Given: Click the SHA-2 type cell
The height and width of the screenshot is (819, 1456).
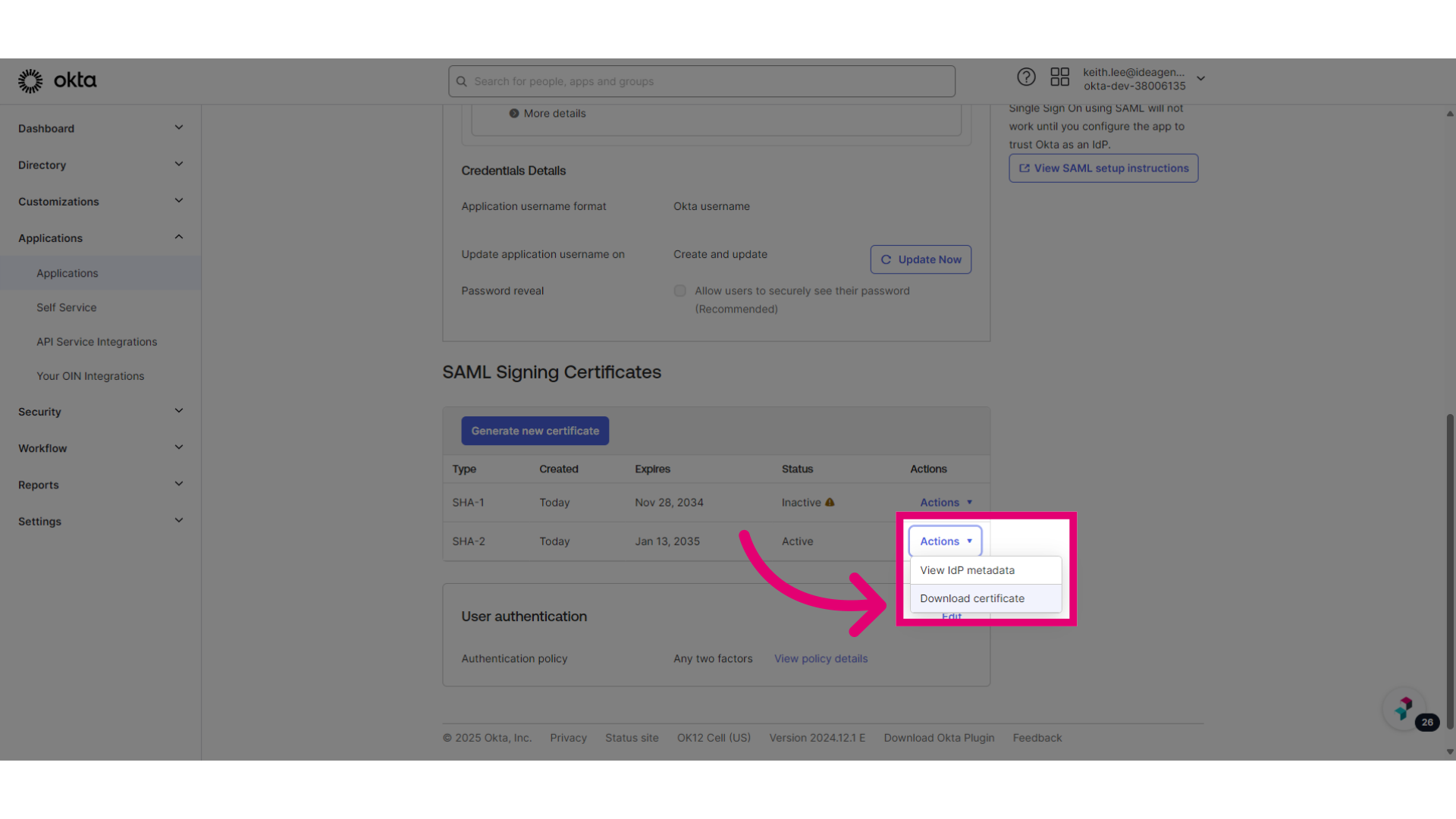Looking at the screenshot, I should click(469, 541).
